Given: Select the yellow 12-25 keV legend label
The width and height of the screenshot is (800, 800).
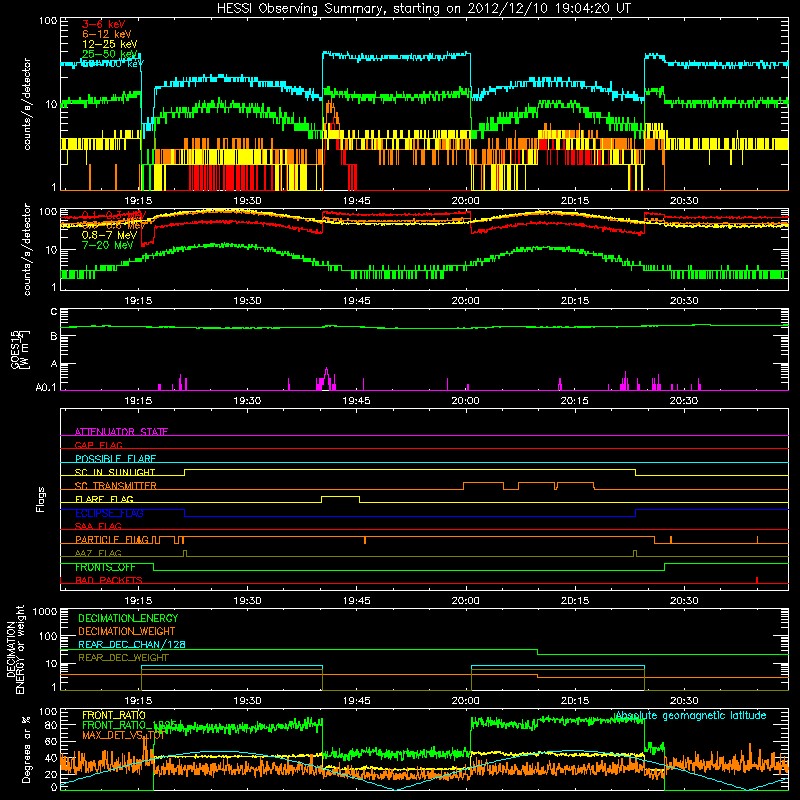Looking at the screenshot, I should click(109, 44).
